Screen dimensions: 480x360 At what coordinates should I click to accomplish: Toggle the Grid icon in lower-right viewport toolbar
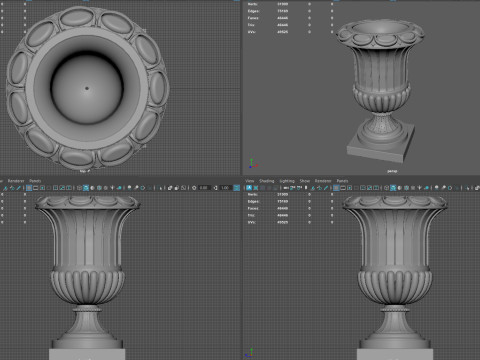(336, 188)
